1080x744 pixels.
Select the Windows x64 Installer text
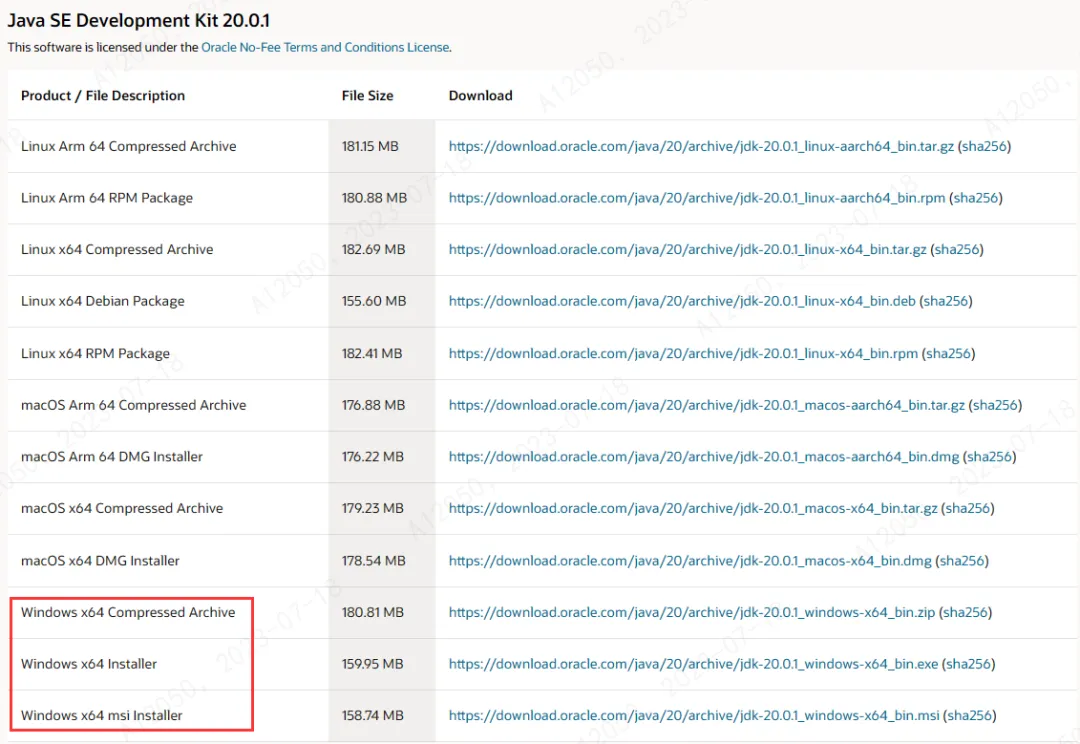pos(89,664)
